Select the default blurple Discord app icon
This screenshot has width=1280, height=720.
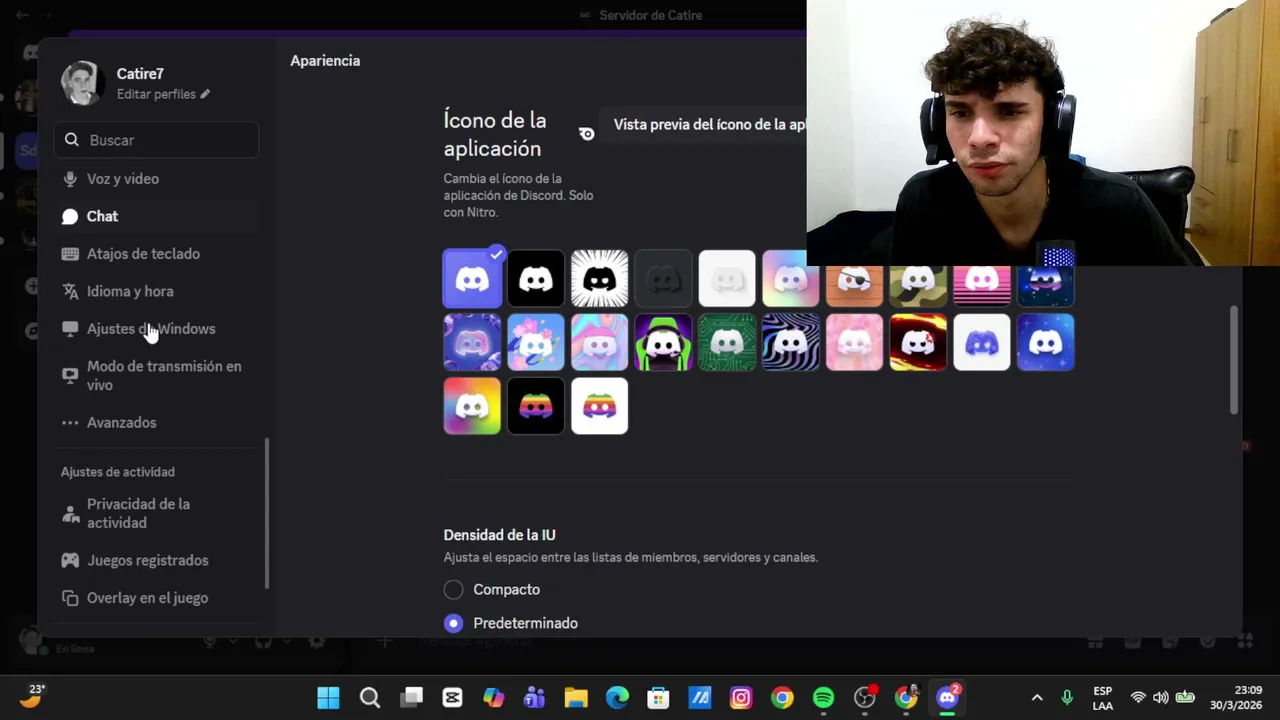tap(472, 278)
